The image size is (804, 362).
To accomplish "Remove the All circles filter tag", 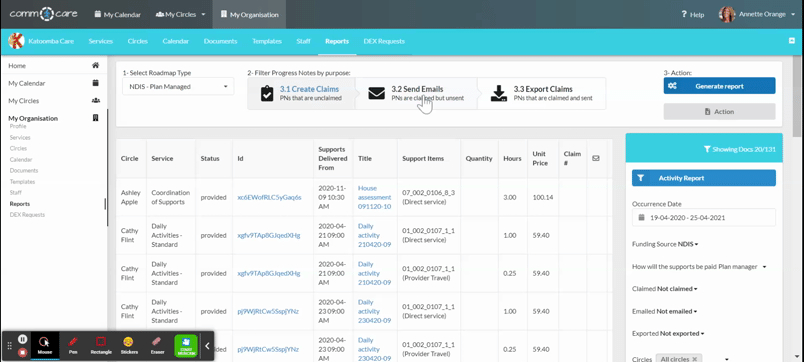I will [694, 359].
